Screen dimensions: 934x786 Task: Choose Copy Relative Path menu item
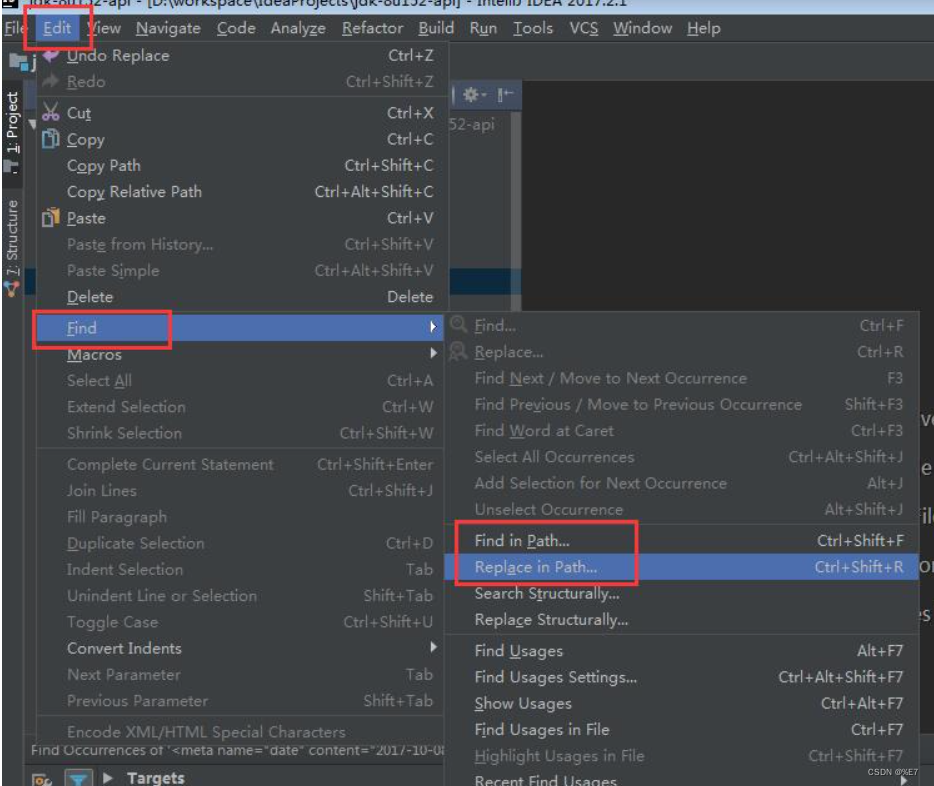pyautogui.click(x=134, y=192)
